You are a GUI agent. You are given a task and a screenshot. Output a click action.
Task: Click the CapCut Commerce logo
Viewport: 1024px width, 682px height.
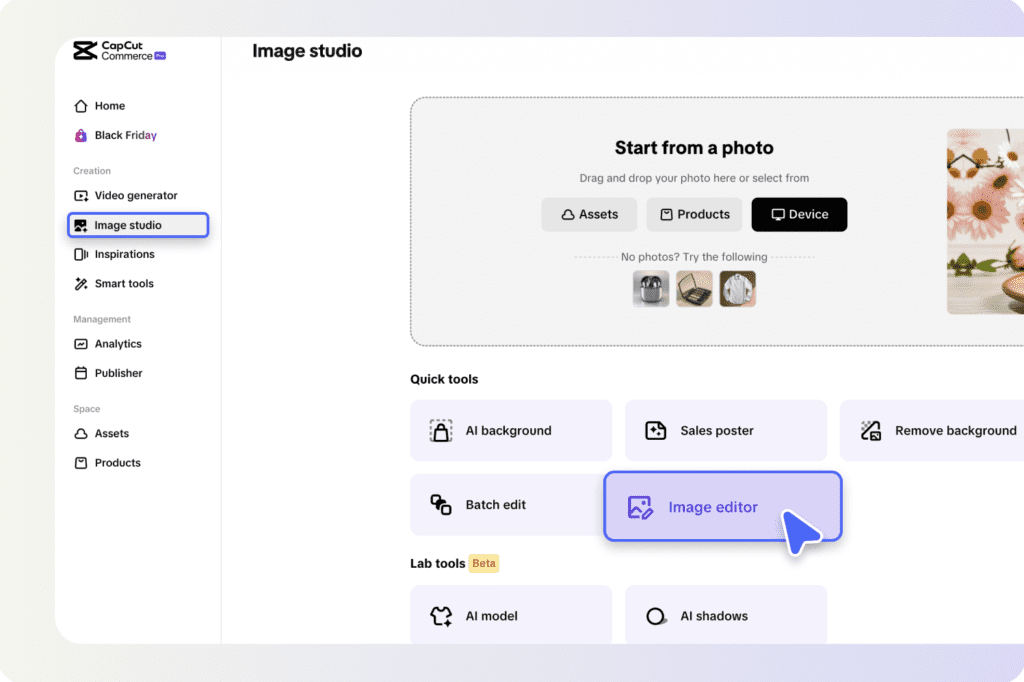(120, 51)
